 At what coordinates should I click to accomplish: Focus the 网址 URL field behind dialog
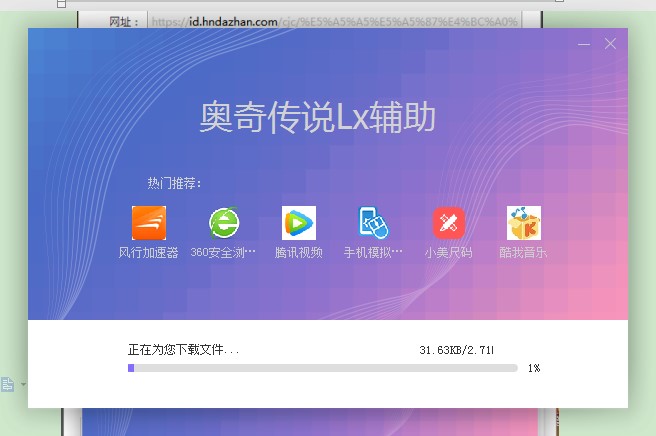coord(334,21)
